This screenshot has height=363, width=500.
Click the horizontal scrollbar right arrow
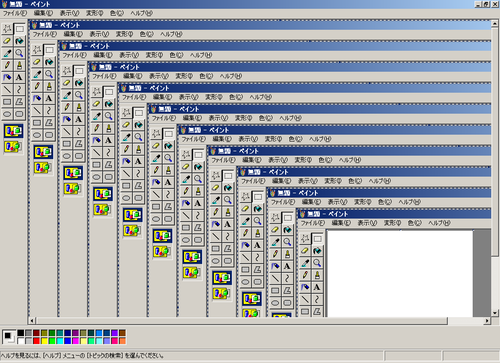pyautogui.click(x=487, y=321)
